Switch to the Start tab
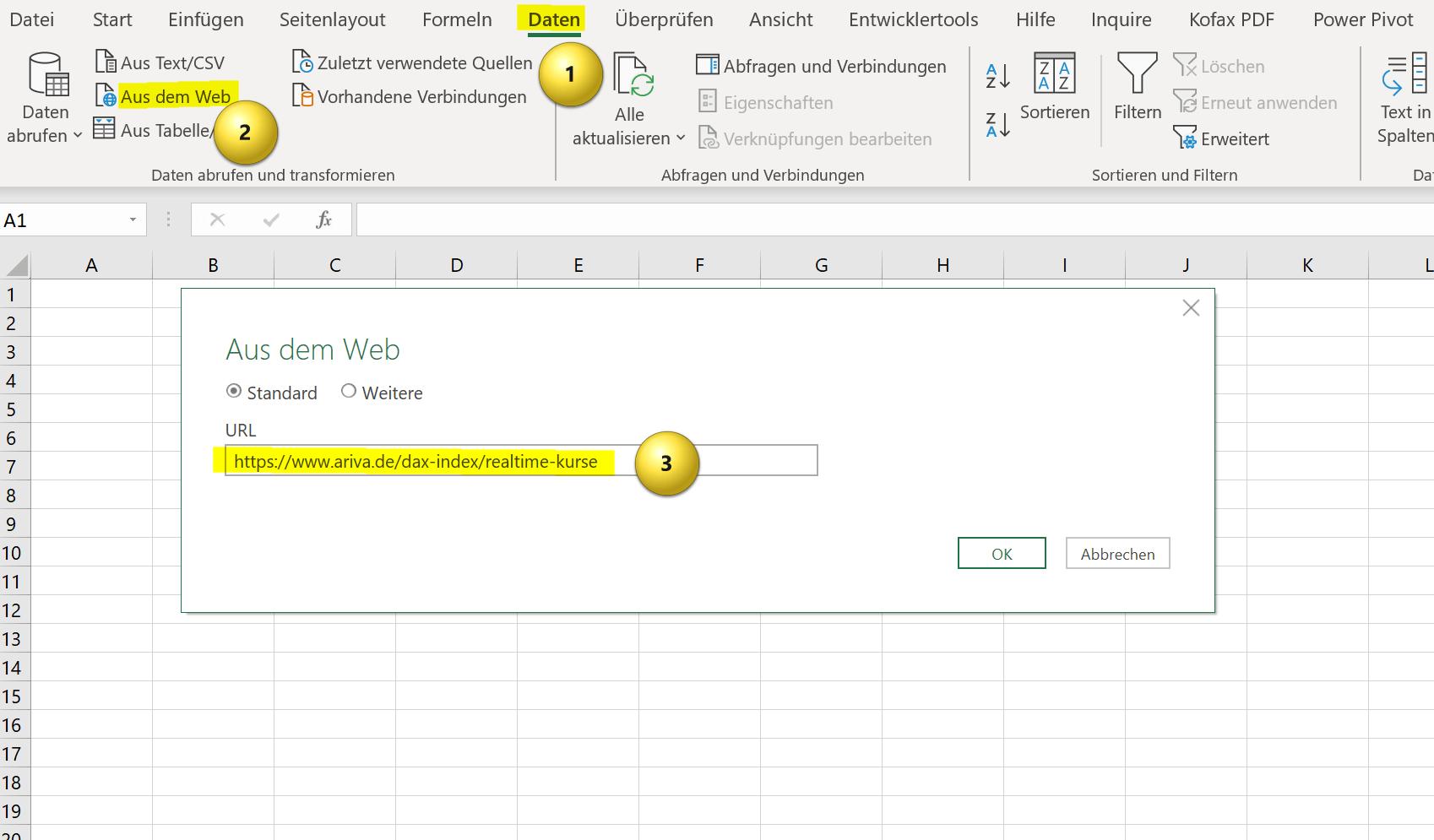This screenshot has height=840, width=1434. pos(112,19)
